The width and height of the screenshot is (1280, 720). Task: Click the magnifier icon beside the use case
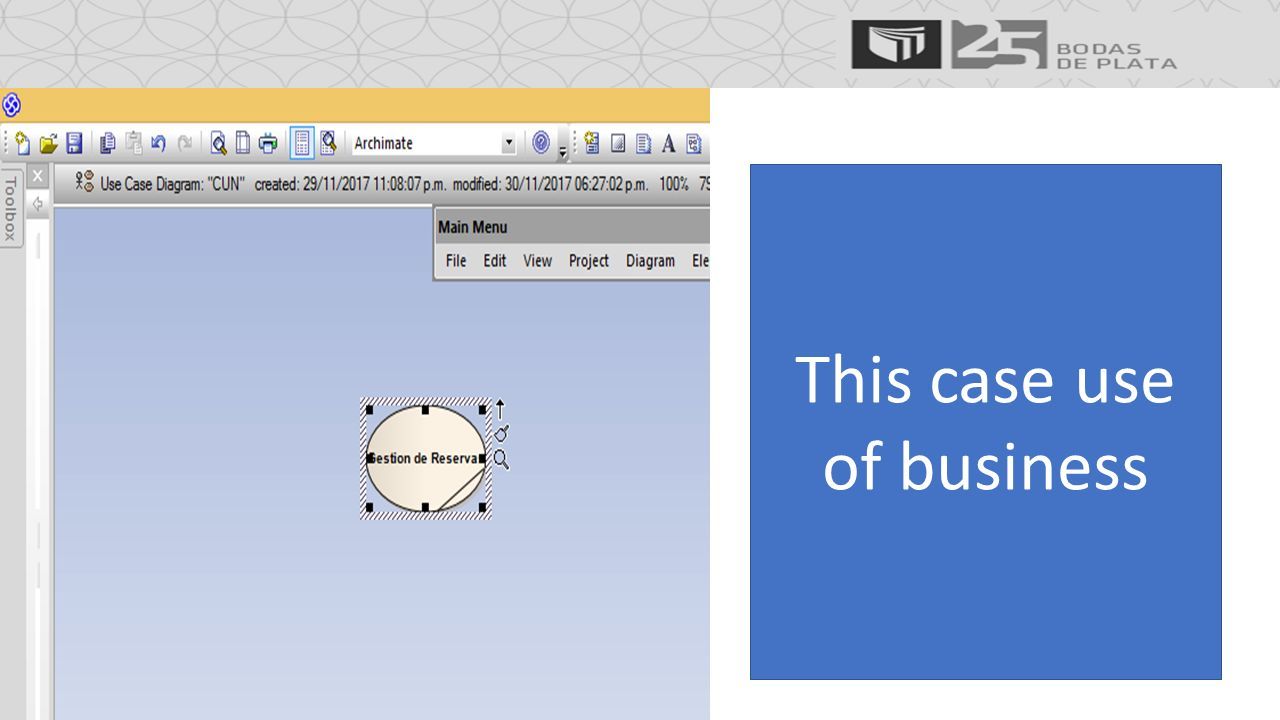tap(501, 460)
